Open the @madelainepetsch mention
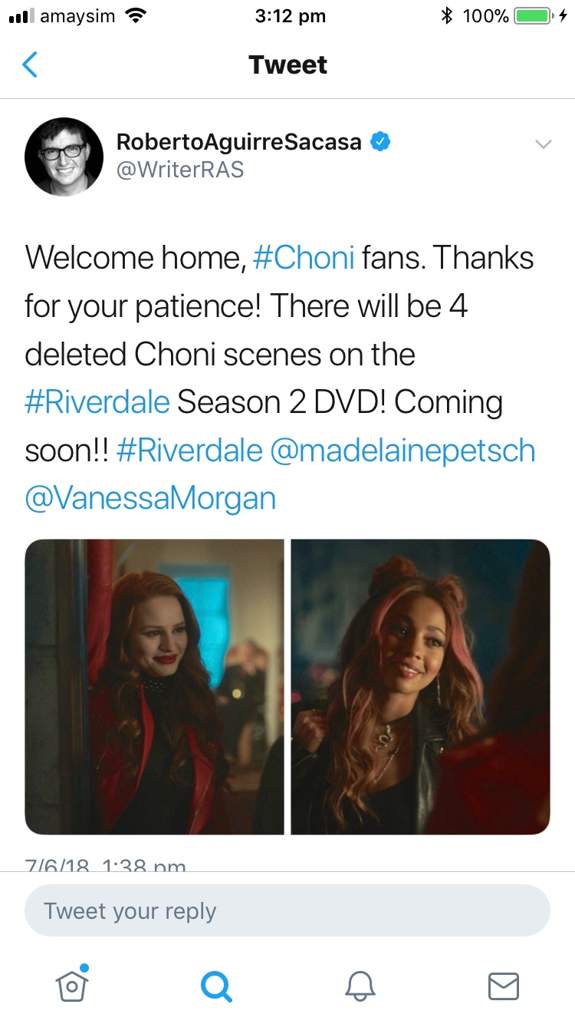 click(402, 451)
